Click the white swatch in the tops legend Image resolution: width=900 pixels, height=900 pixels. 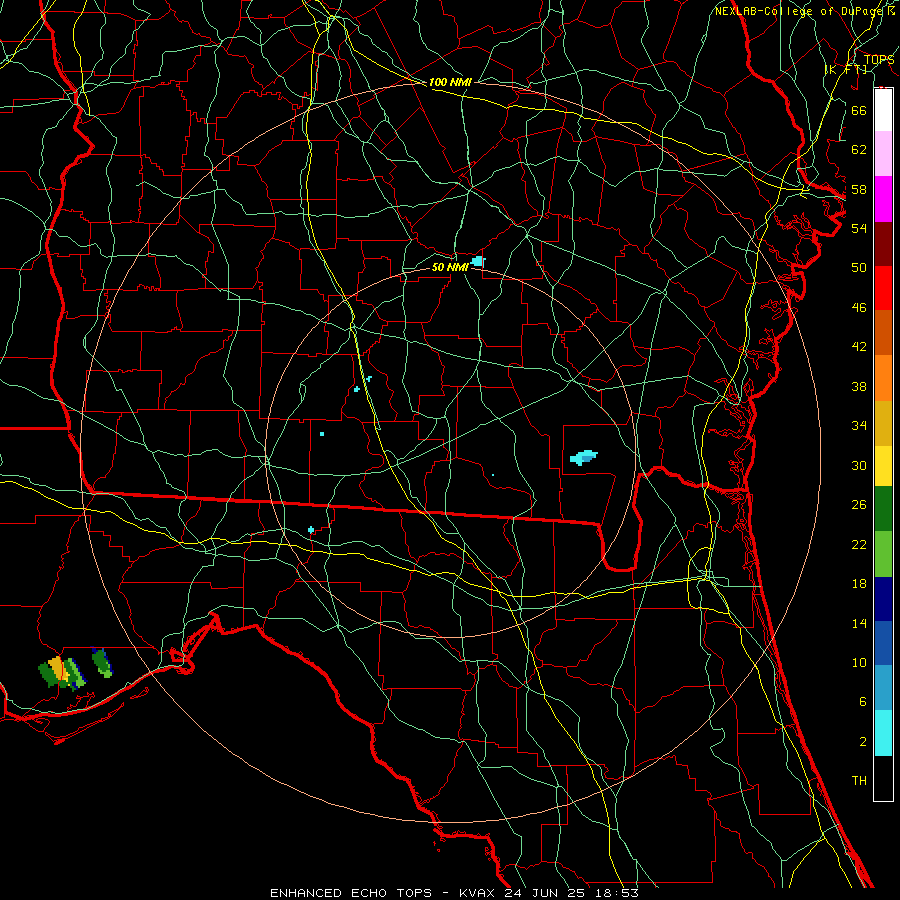(x=883, y=110)
